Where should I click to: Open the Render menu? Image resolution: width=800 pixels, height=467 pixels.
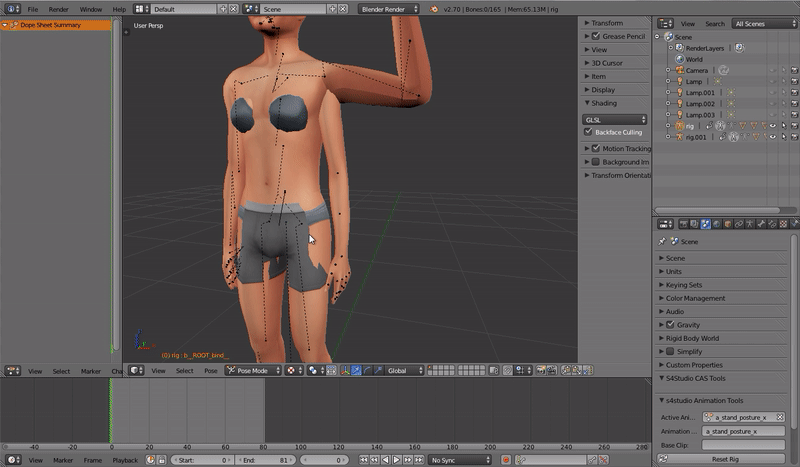[59, 8]
